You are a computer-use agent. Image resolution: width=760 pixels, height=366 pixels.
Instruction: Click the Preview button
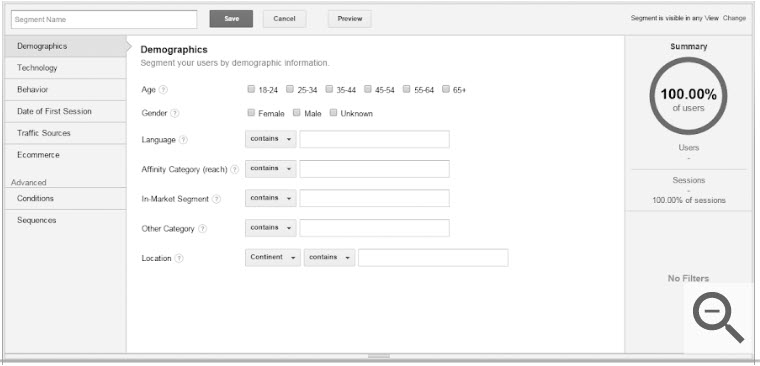350,19
